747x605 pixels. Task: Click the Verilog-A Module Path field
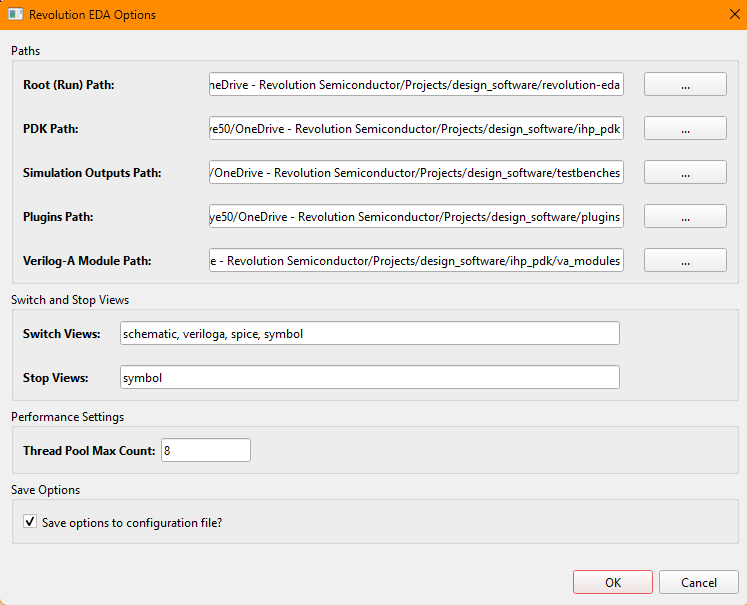click(x=416, y=260)
